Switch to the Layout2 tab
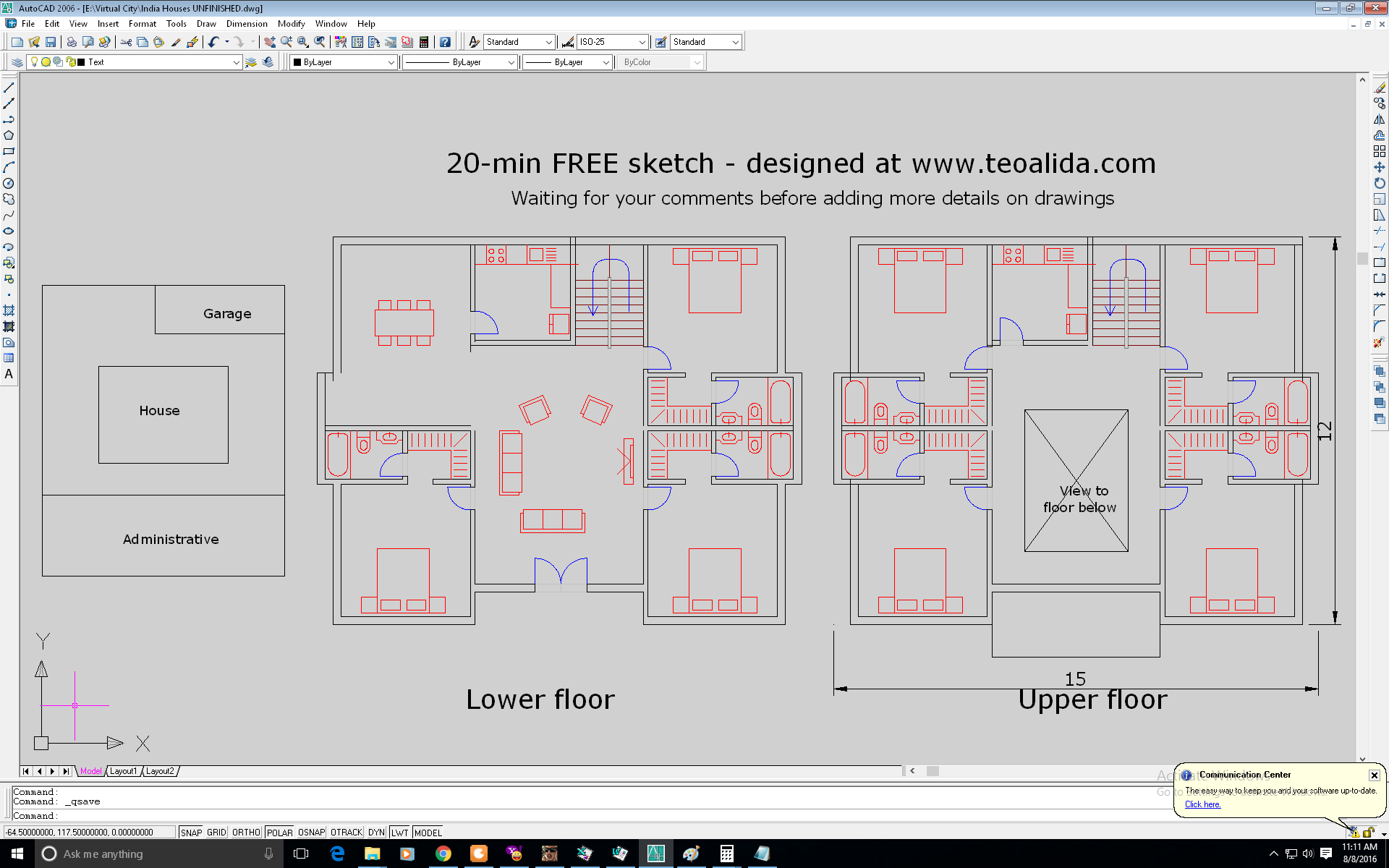The width and height of the screenshot is (1389, 868). click(160, 771)
